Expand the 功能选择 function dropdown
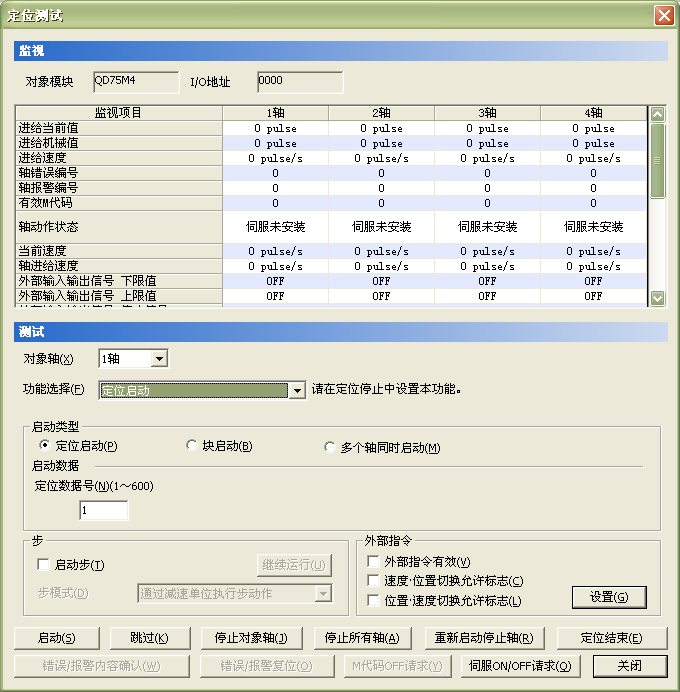The height and width of the screenshot is (692, 680). pyautogui.click(x=296, y=391)
